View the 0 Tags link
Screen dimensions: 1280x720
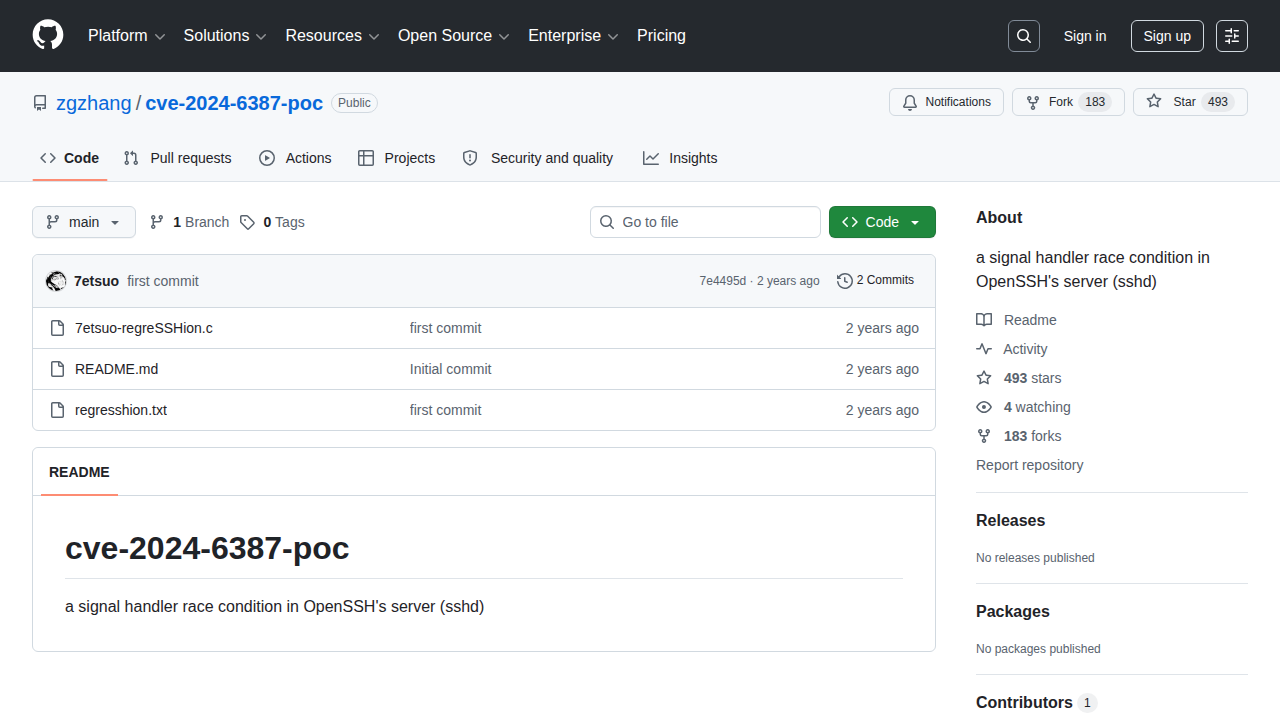(272, 222)
